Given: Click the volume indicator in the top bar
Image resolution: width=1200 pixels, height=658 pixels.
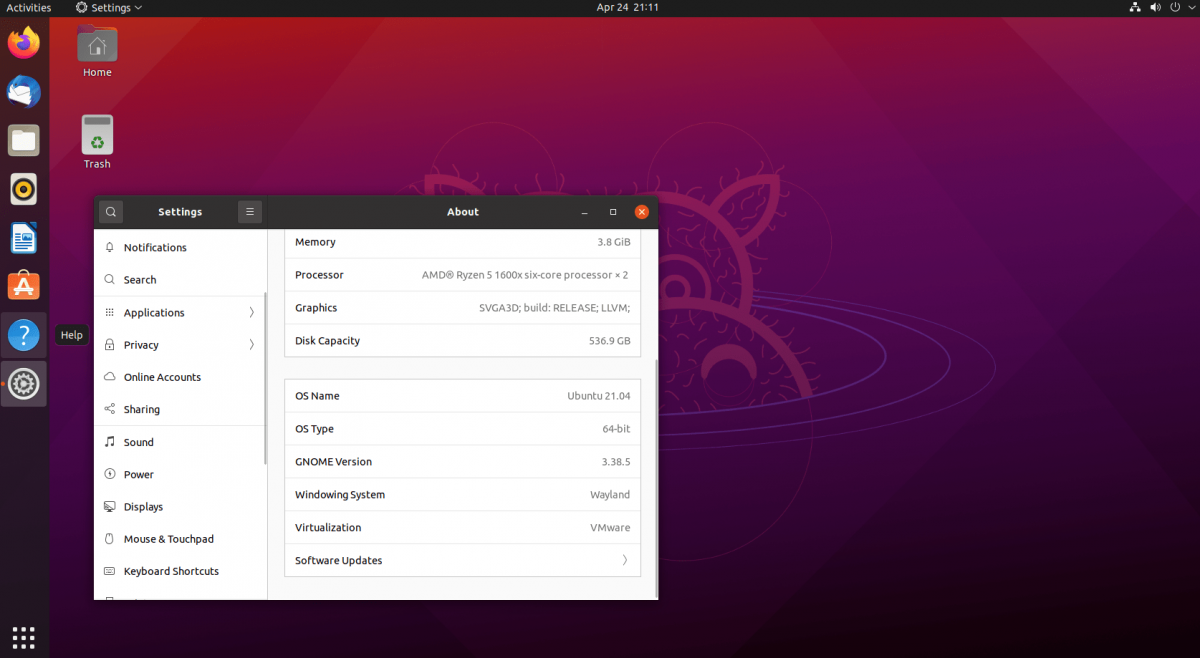Looking at the screenshot, I should pyautogui.click(x=1154, y=7).
